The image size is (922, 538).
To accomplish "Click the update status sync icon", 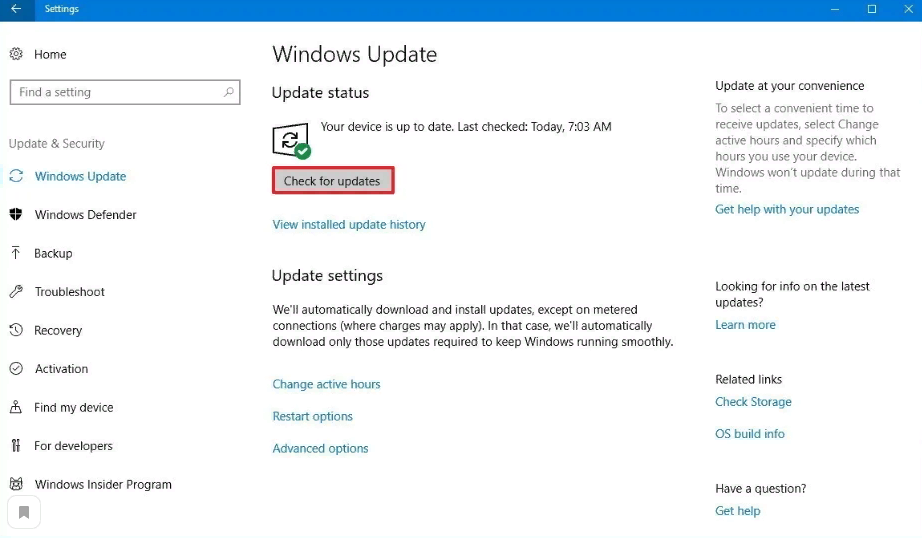I will [x=291, y=139].
